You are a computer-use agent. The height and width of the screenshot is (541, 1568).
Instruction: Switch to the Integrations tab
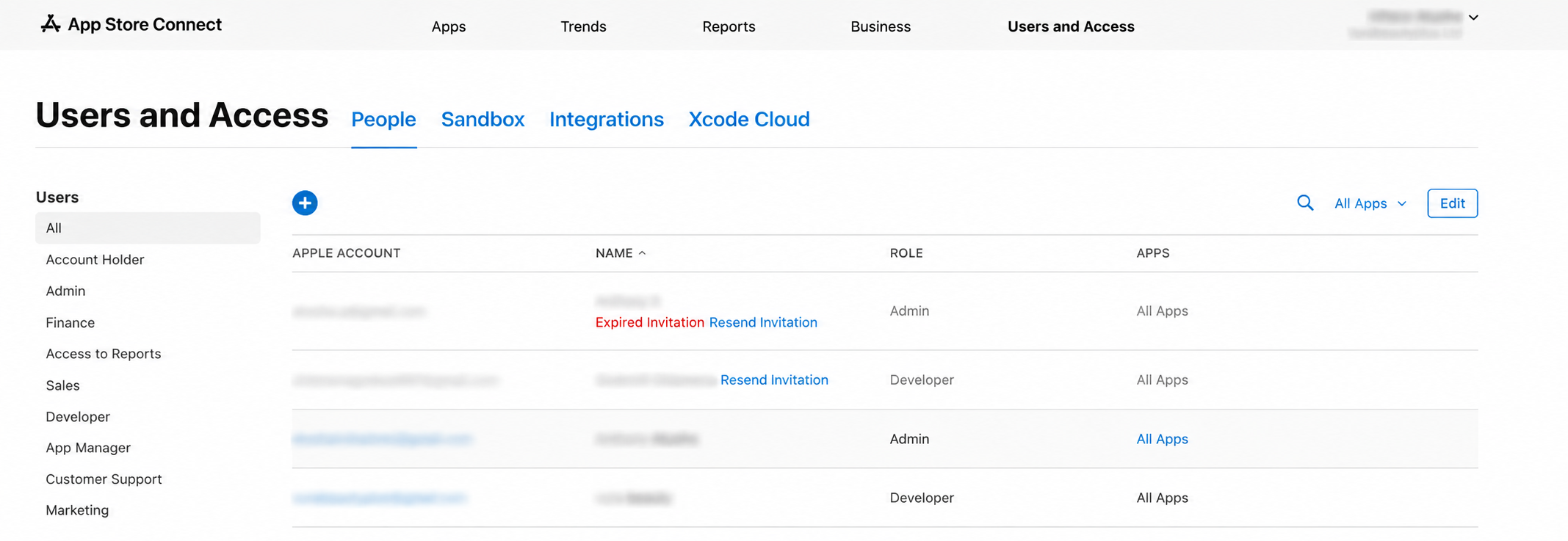click(607, 119)
